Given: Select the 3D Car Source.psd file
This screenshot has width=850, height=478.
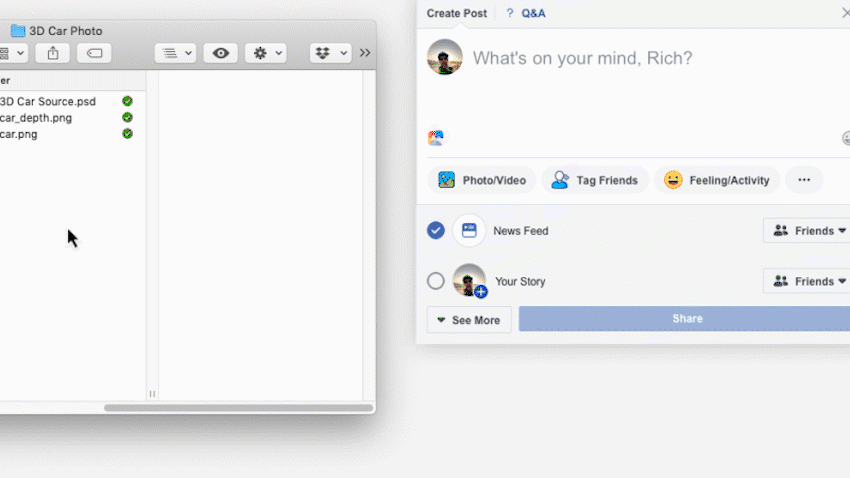Looking at the screenshot, I should (48, 101).
